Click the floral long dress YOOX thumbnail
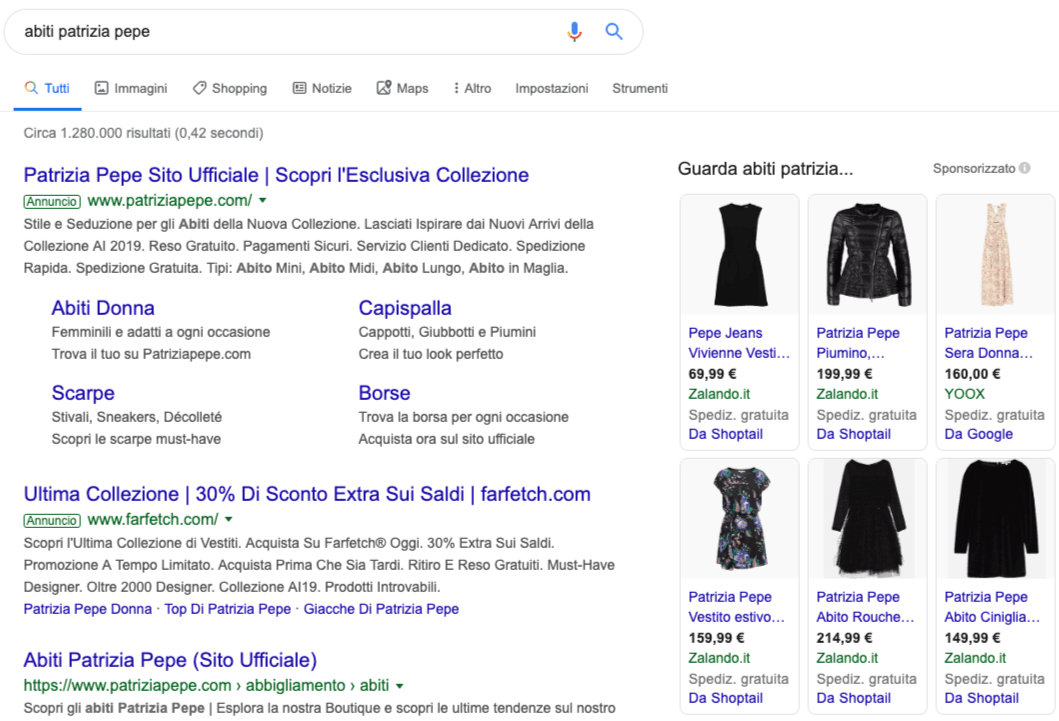 point(996,255)
